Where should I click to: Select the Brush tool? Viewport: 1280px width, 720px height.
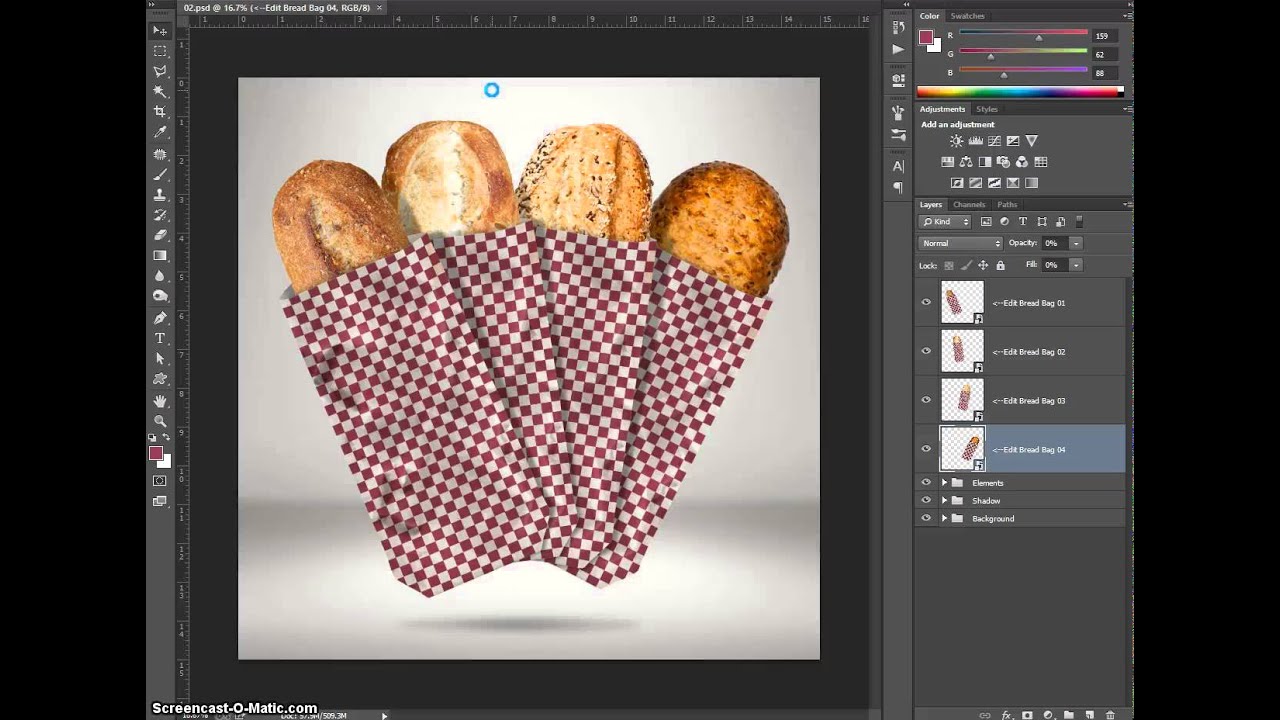160,174
